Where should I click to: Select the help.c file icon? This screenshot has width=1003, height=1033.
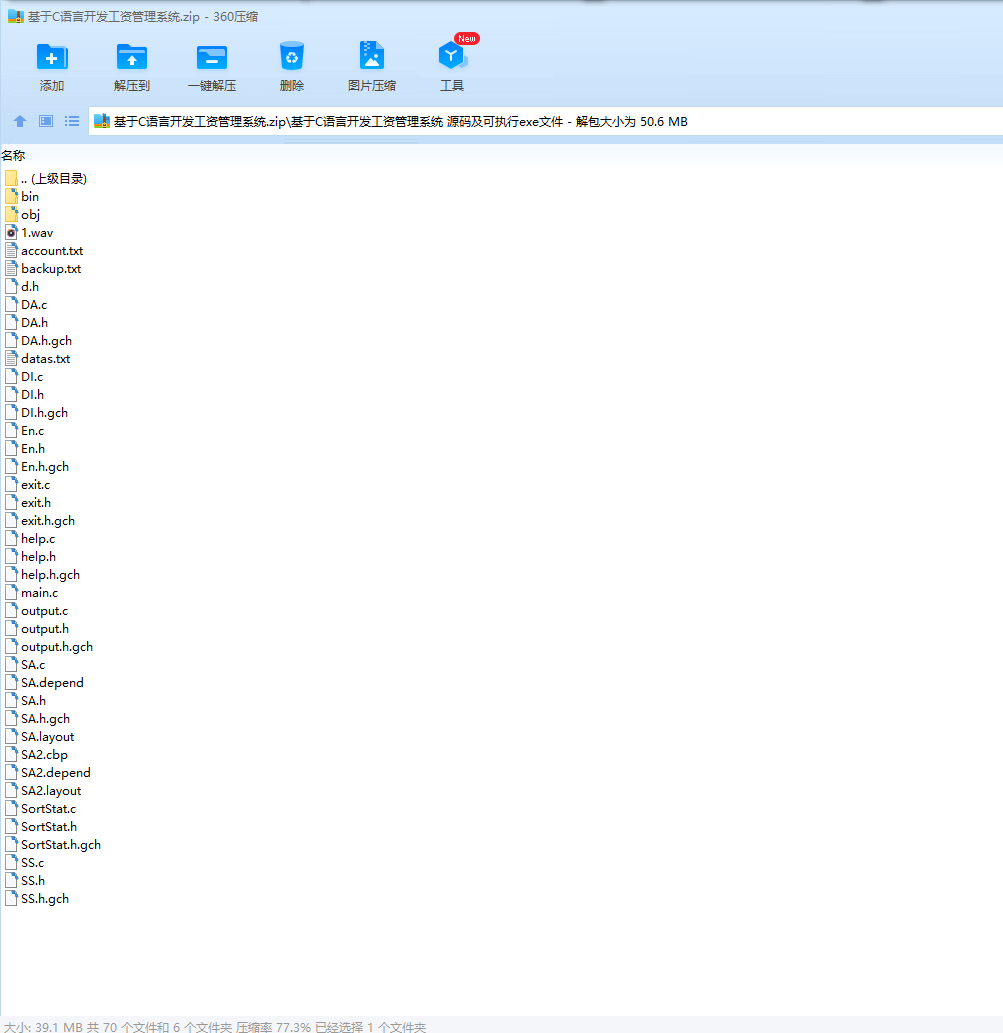[11, 538]
